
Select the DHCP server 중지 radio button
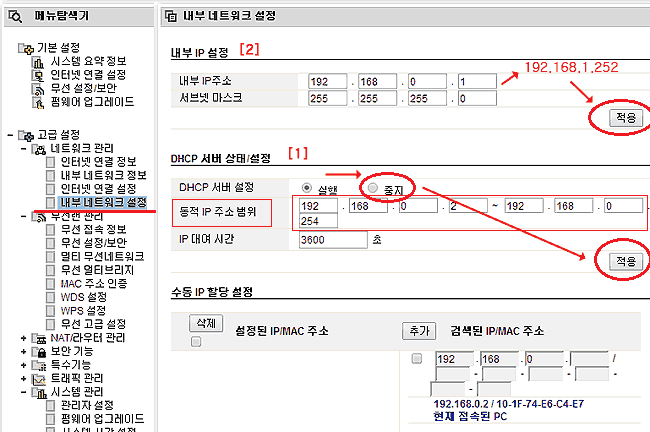[373, 188]
